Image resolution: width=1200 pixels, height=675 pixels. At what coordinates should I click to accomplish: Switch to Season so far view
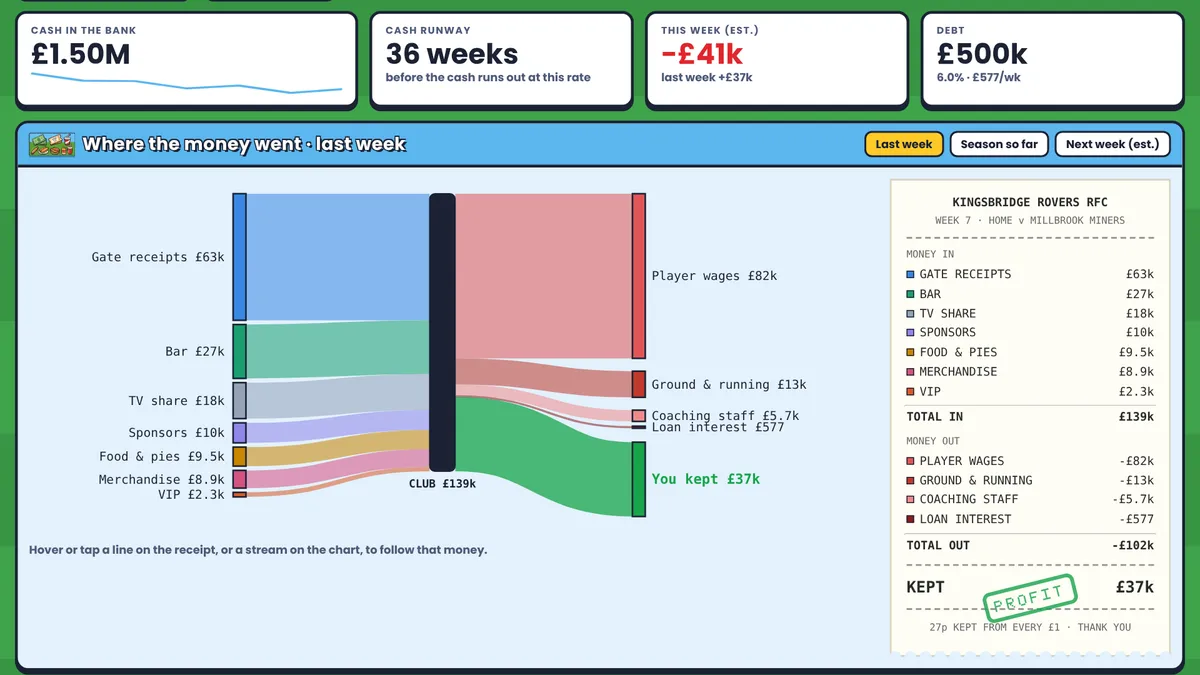pyautogui.click(x=999, y=144)
